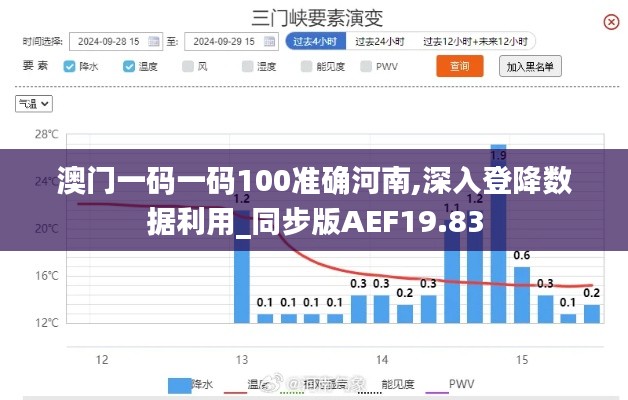Click the 16℃ axis label
This screenshot has height=400, width=628.
[46, 275]
